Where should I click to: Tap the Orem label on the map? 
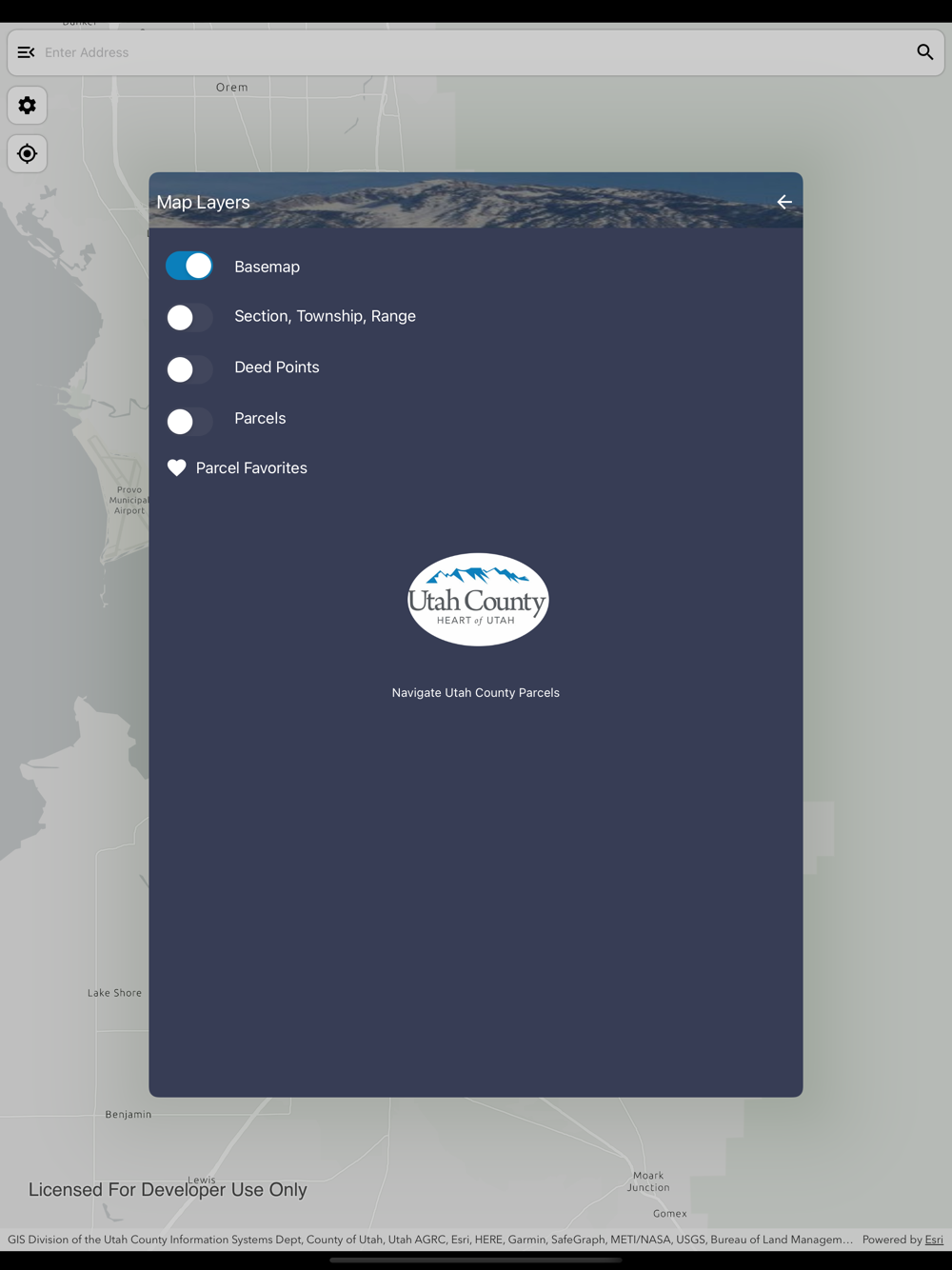[x=231, y=87]
